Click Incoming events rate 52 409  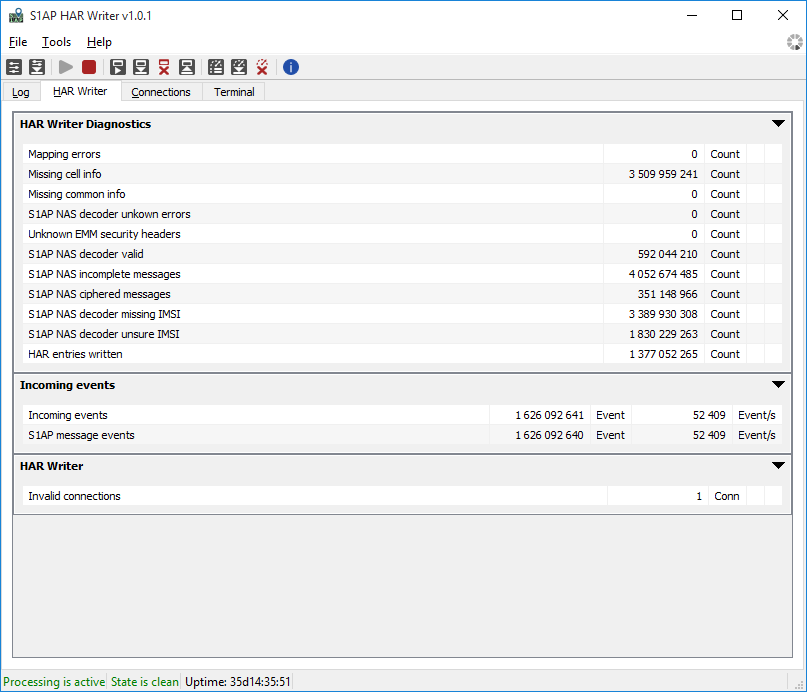(709, 415)
